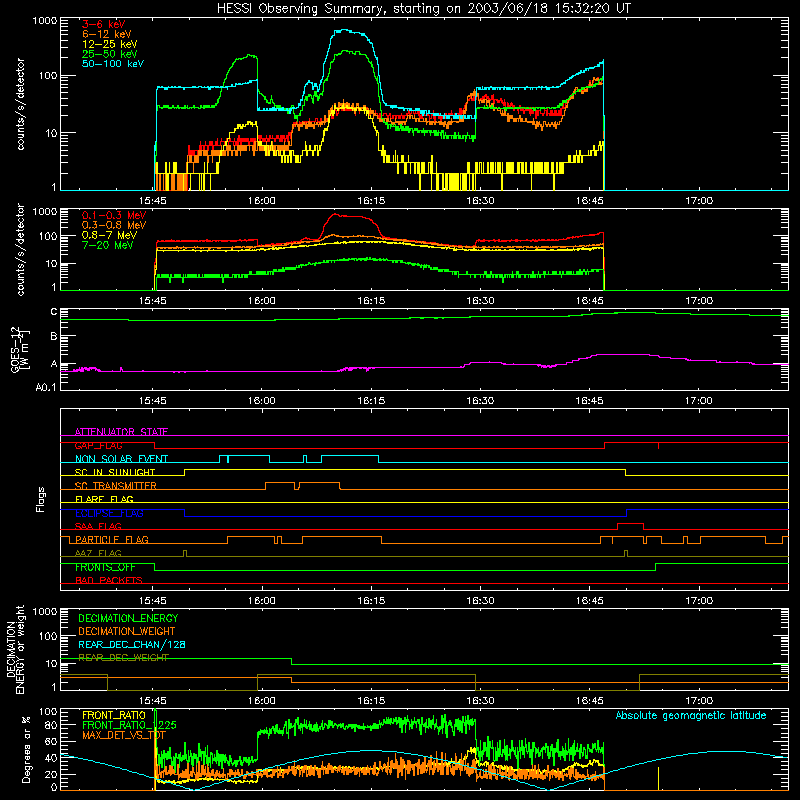
Task: Click the SC_TRANSMITTER flag label
Action: tap(115, 485)
